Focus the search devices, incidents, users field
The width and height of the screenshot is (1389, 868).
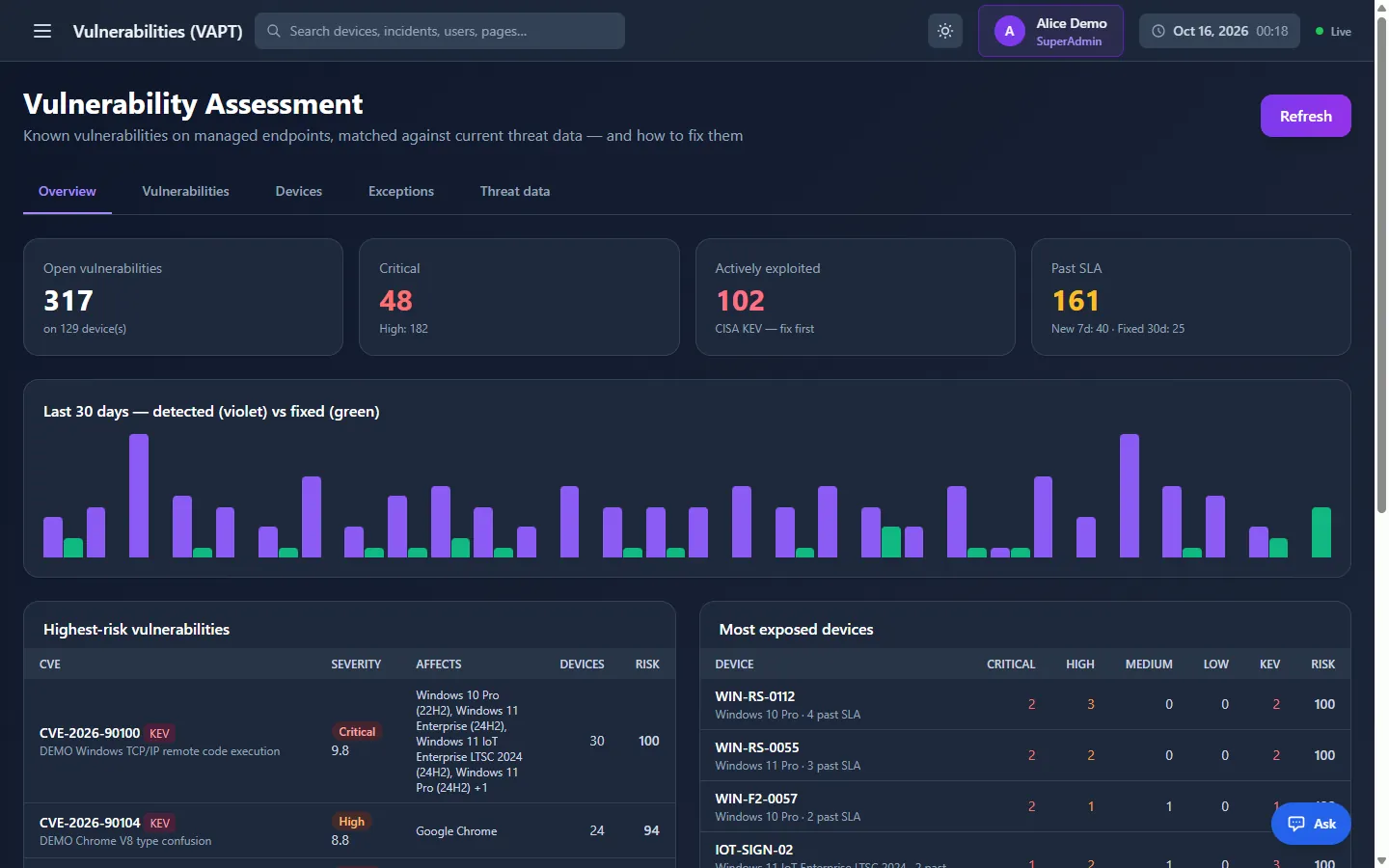[440, 31]
